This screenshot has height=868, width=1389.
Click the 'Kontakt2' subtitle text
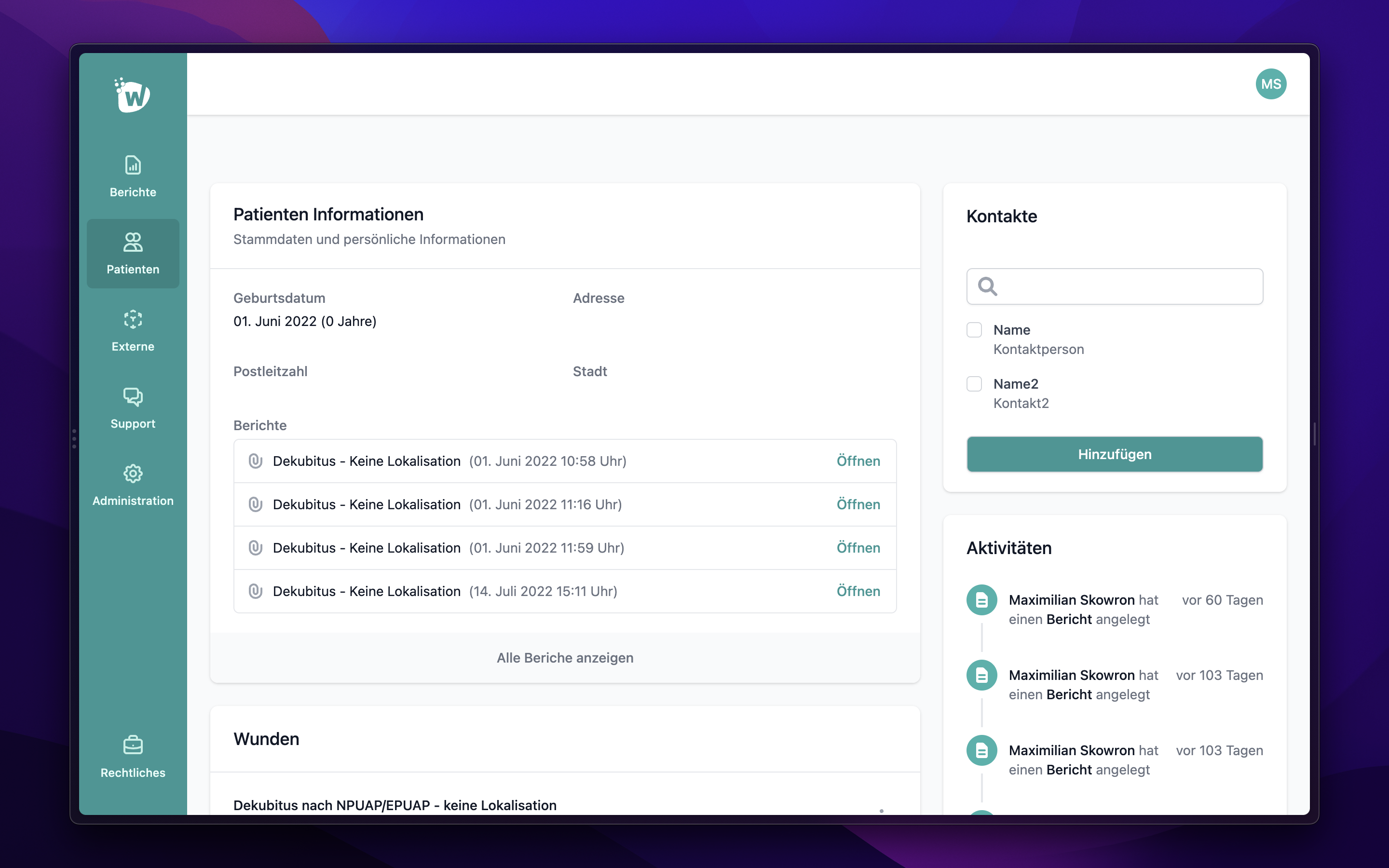point(1021,403)
